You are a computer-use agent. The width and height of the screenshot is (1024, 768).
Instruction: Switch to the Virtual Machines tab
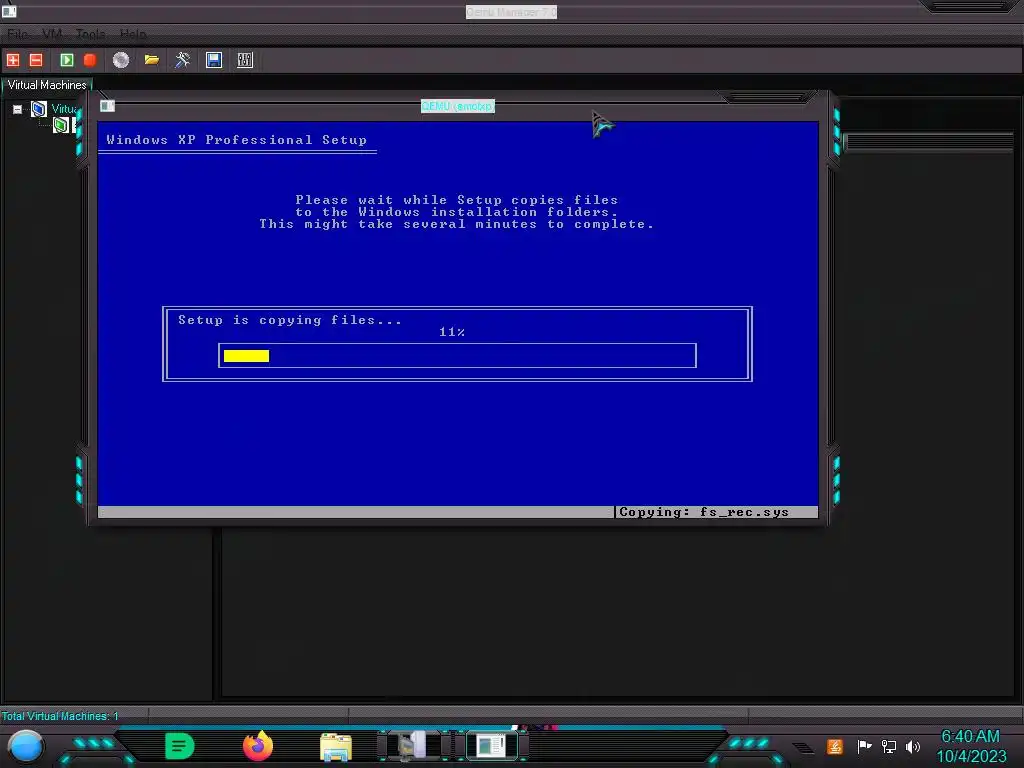[x=47, y=85]
